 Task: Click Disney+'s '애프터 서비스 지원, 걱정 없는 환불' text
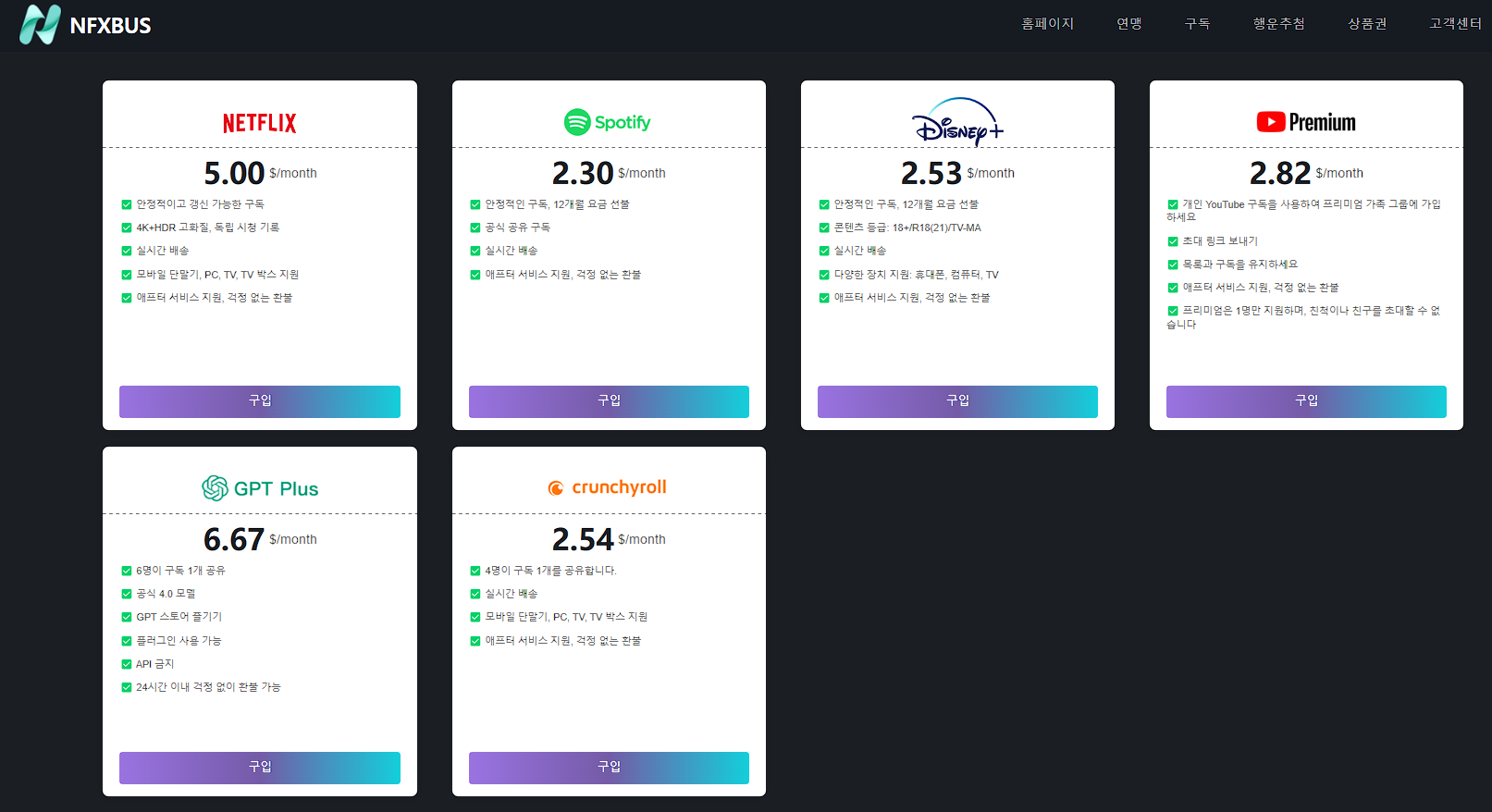pos(912,298)
